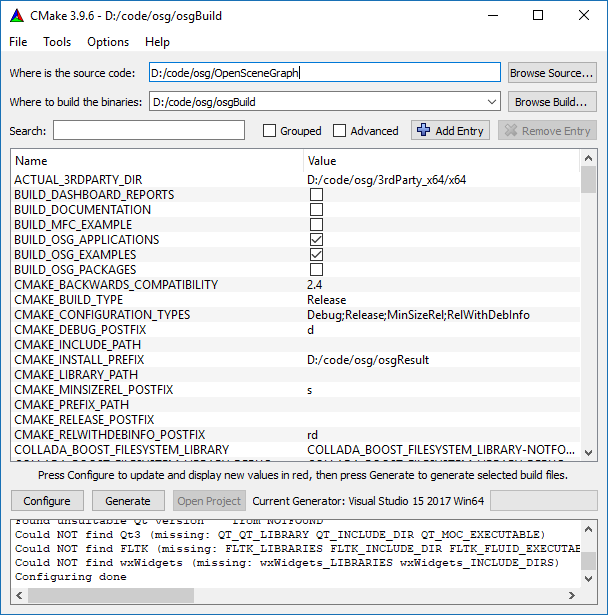Click output log scroll up arrow

(588, 529)
